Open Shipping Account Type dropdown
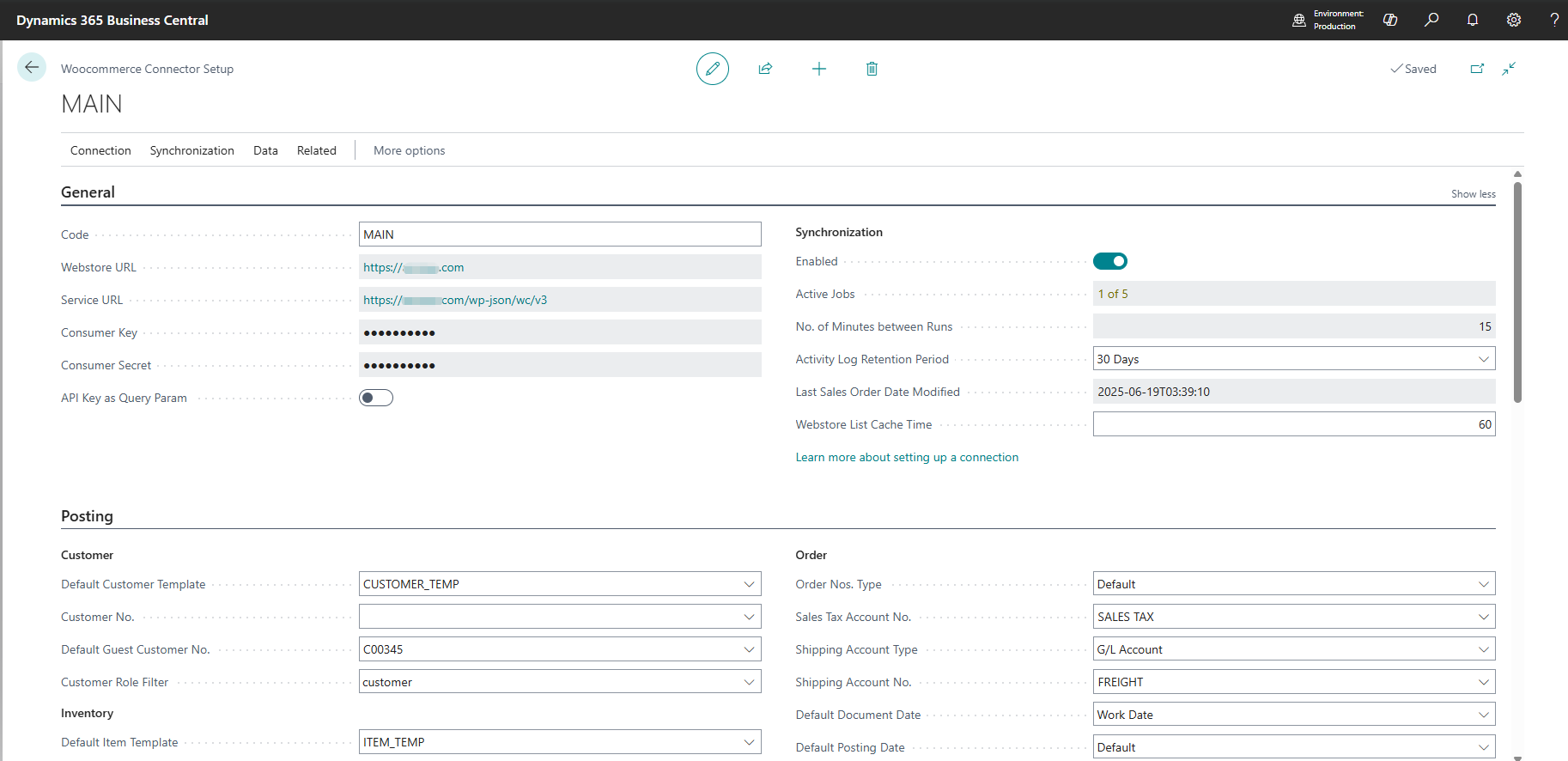This screenshot has width=1568, height=761. 1483,649
